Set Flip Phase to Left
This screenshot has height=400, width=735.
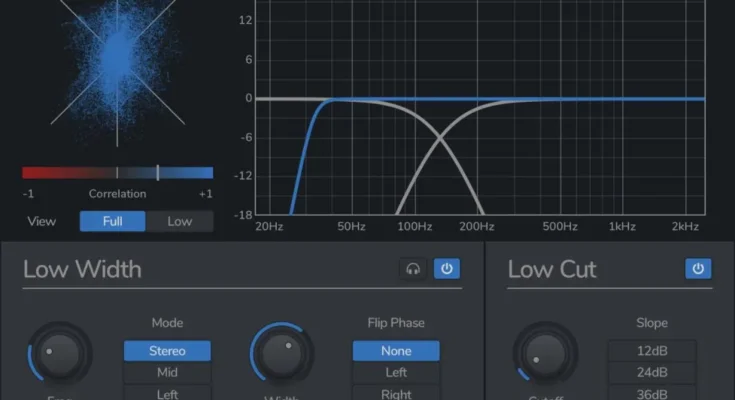[x=396, y=373]
